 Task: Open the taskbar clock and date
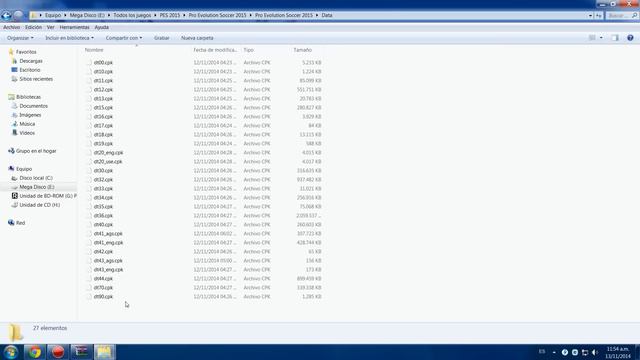click(x=618, y=352)
